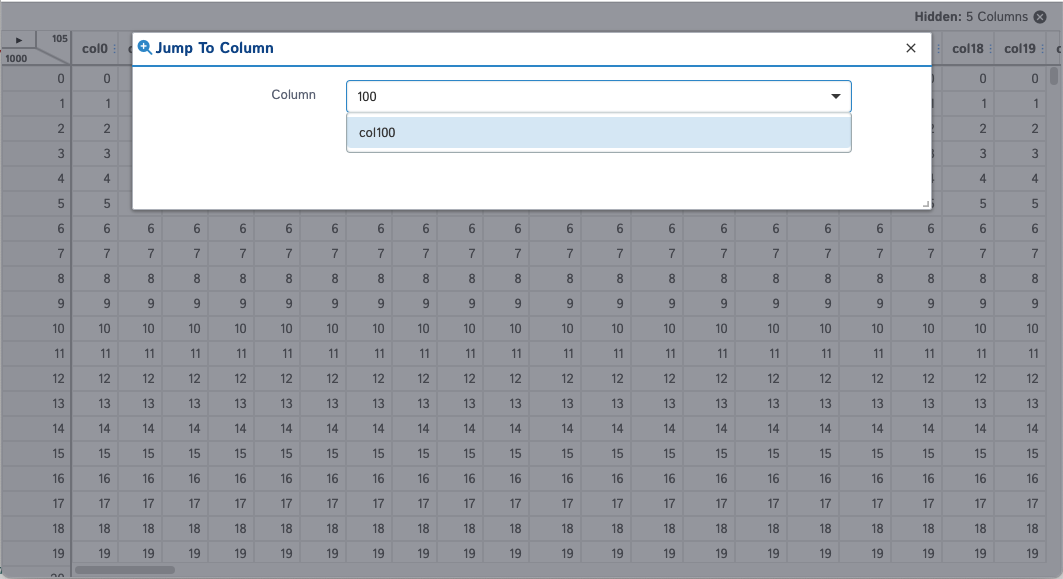The width and height of the screenshot is (1063, 579).
Task: Click col19 cell in row 2
Action: point(1020,129)
